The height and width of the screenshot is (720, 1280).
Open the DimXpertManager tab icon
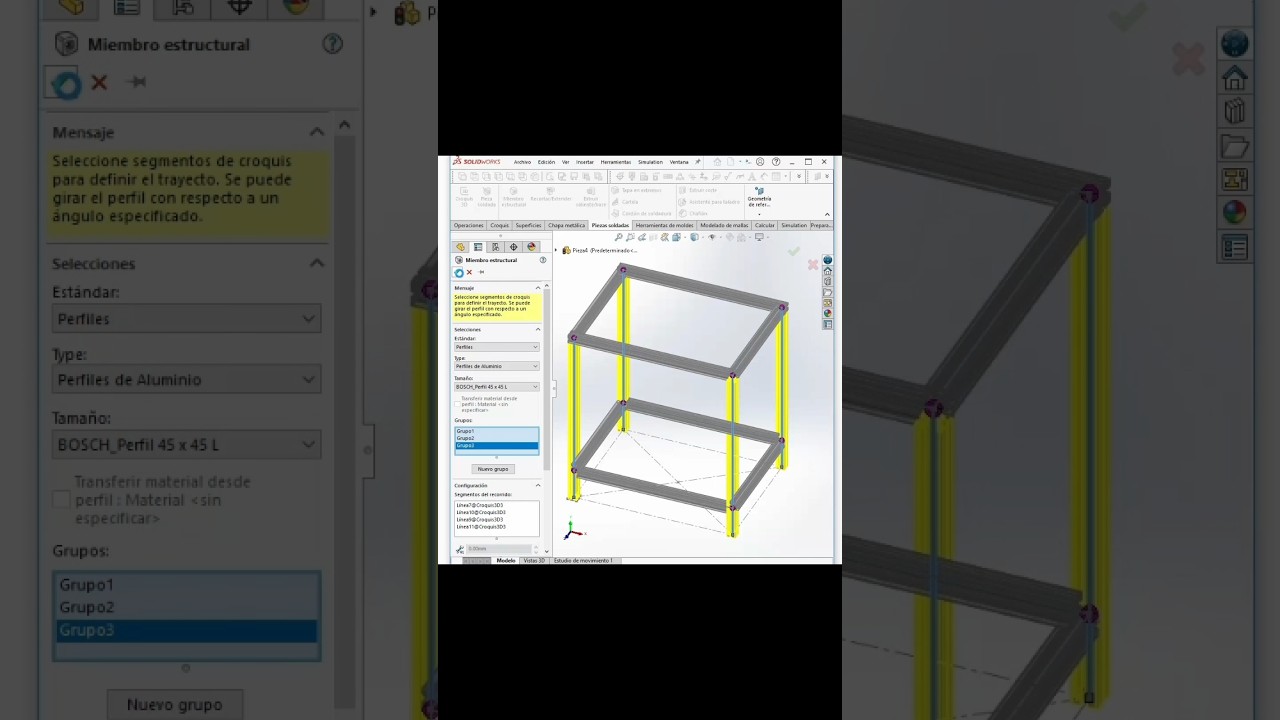[x=513, y=247]
